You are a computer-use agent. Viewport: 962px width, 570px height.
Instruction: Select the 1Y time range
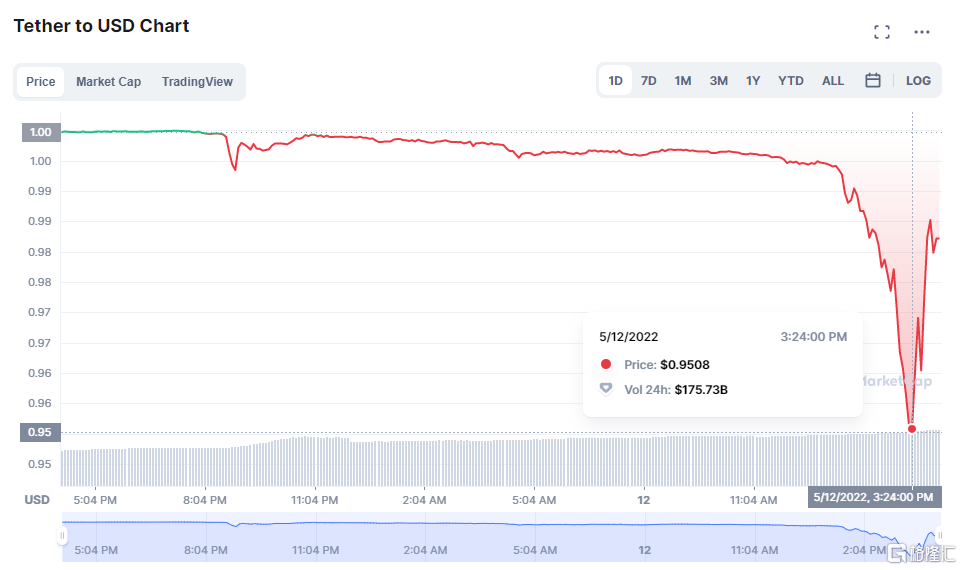(x=753, y=80)
